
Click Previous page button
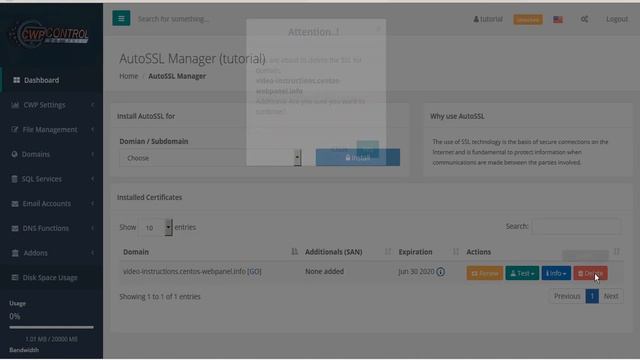point(567,296)
